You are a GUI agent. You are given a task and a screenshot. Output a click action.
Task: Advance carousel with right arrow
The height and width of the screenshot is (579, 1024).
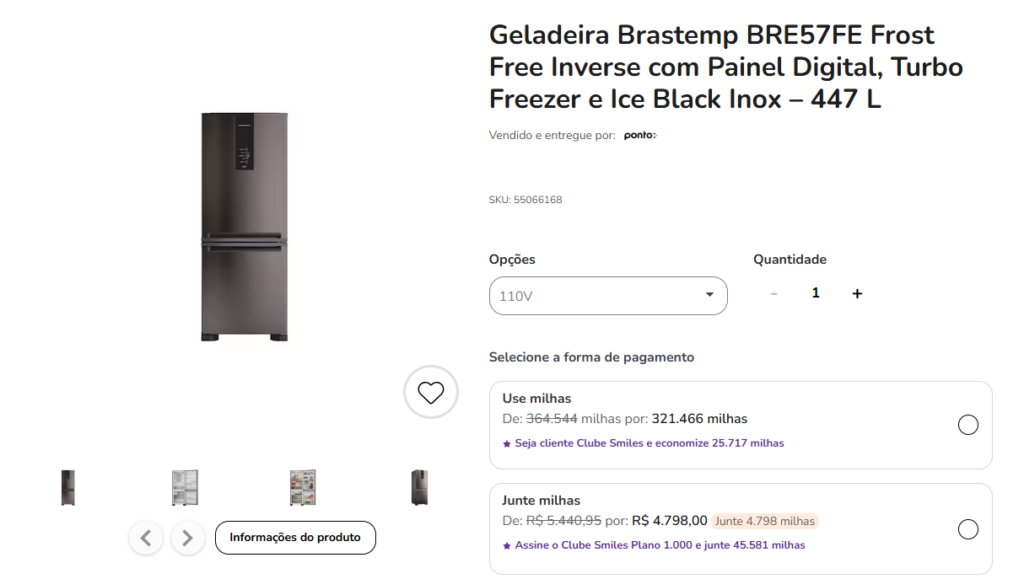(x=187, y=538)
